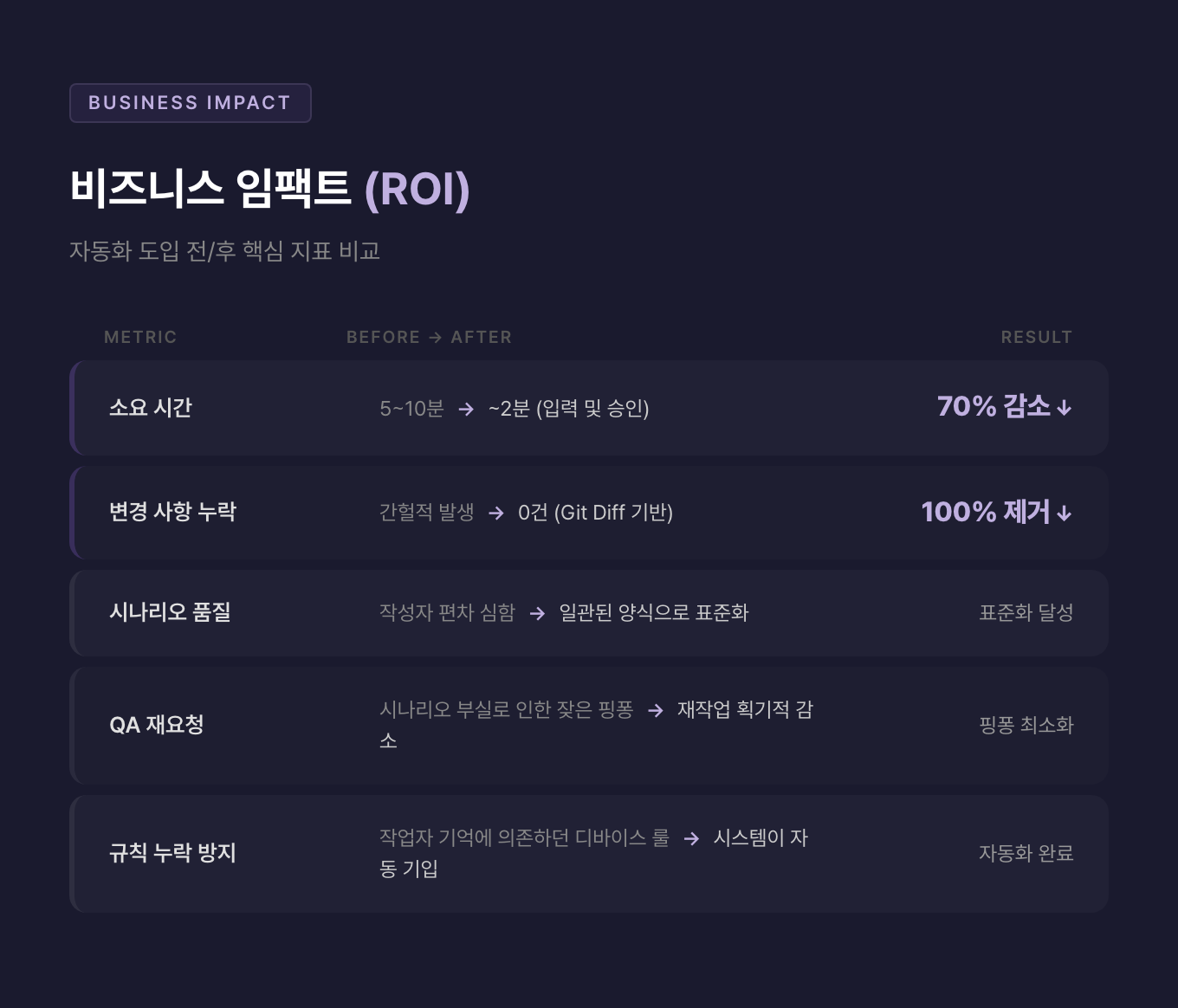This screenshot has width=1178, height=1008.
Task: Click the 자동화 완료 result text
Action: click(1026, 853)
